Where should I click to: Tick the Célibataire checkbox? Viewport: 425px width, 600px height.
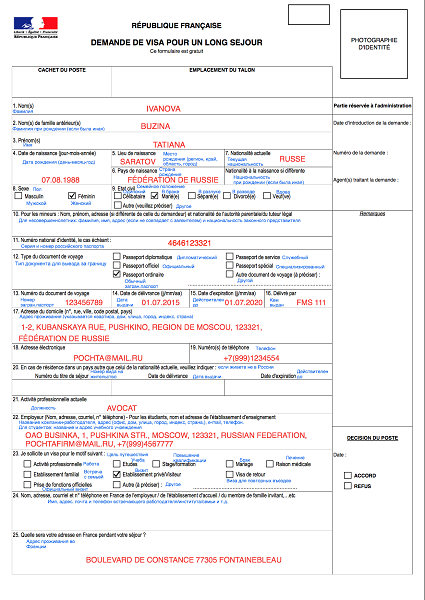(x=118, y=196)
